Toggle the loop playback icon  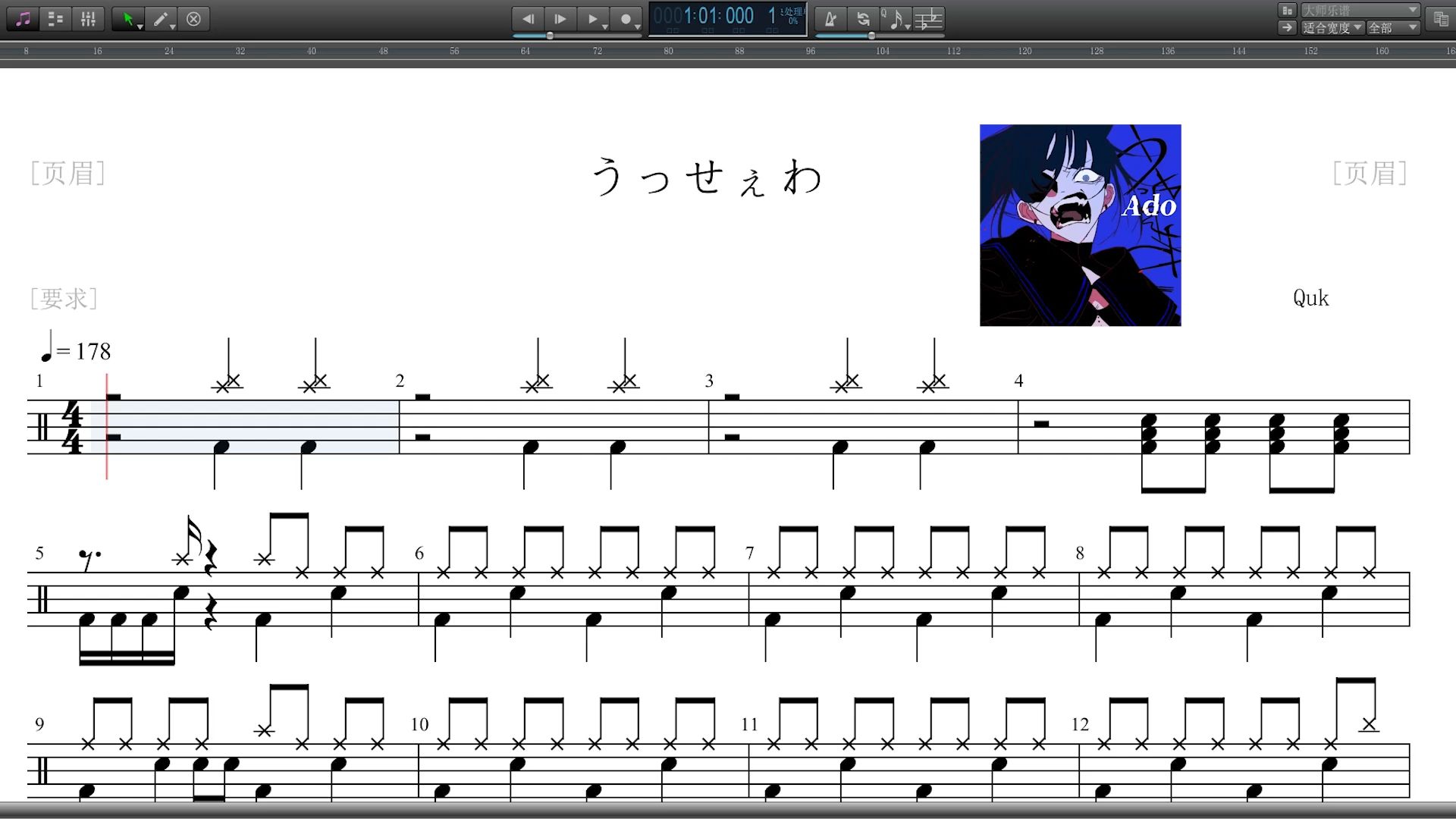pyautogui.click(x=863, y=19)
